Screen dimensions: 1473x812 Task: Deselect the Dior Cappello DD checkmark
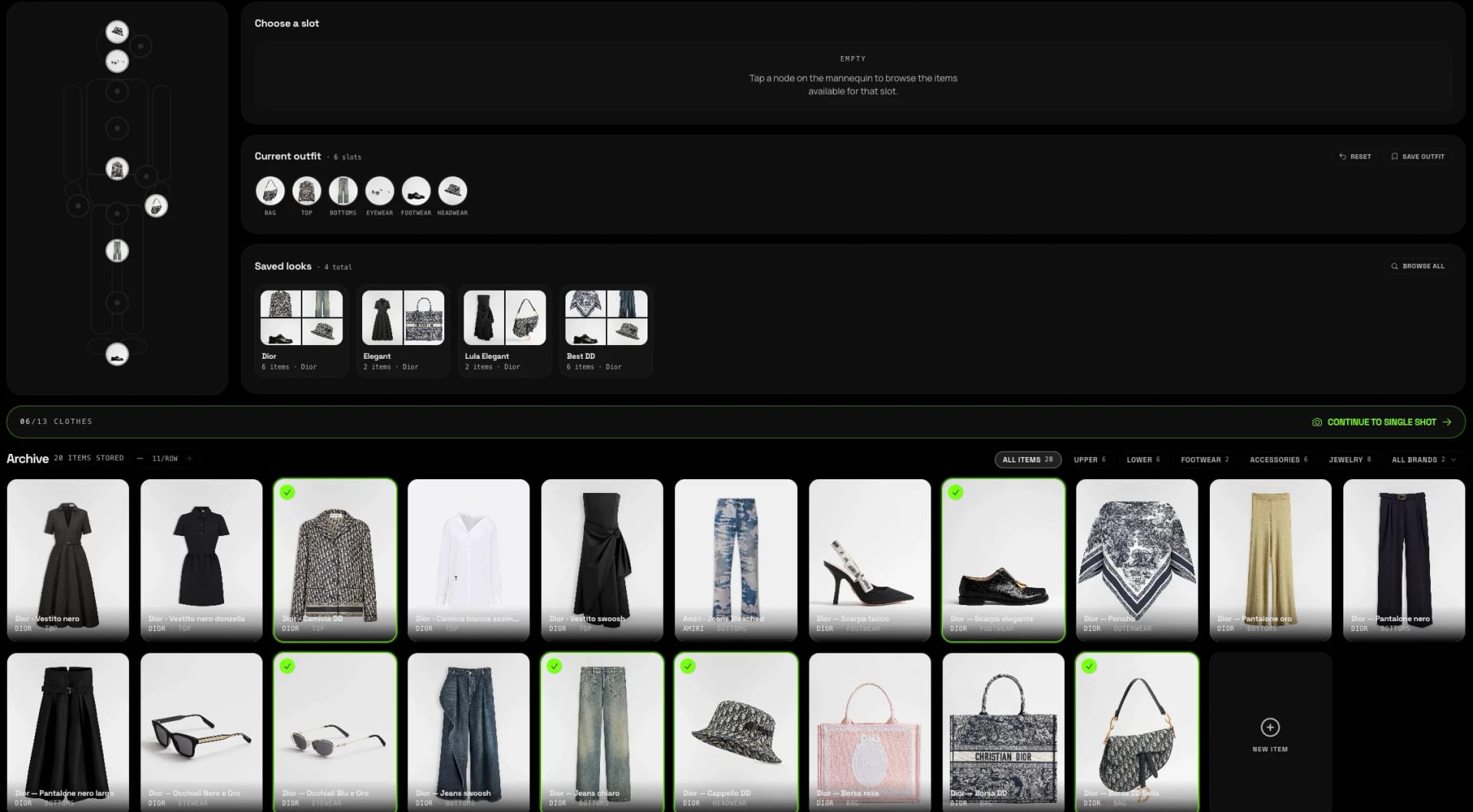click(687, 666)
